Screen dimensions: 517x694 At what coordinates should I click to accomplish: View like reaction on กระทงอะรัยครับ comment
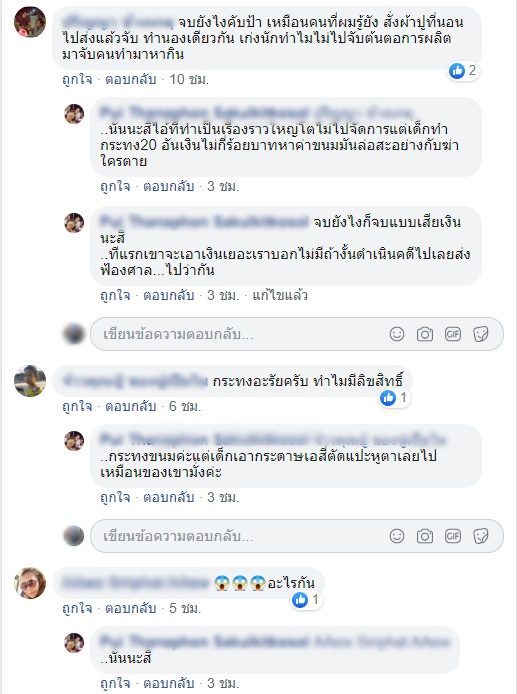394,397
